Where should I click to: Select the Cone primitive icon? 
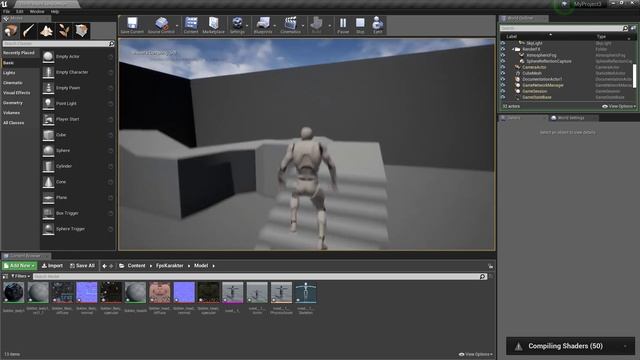48,182
